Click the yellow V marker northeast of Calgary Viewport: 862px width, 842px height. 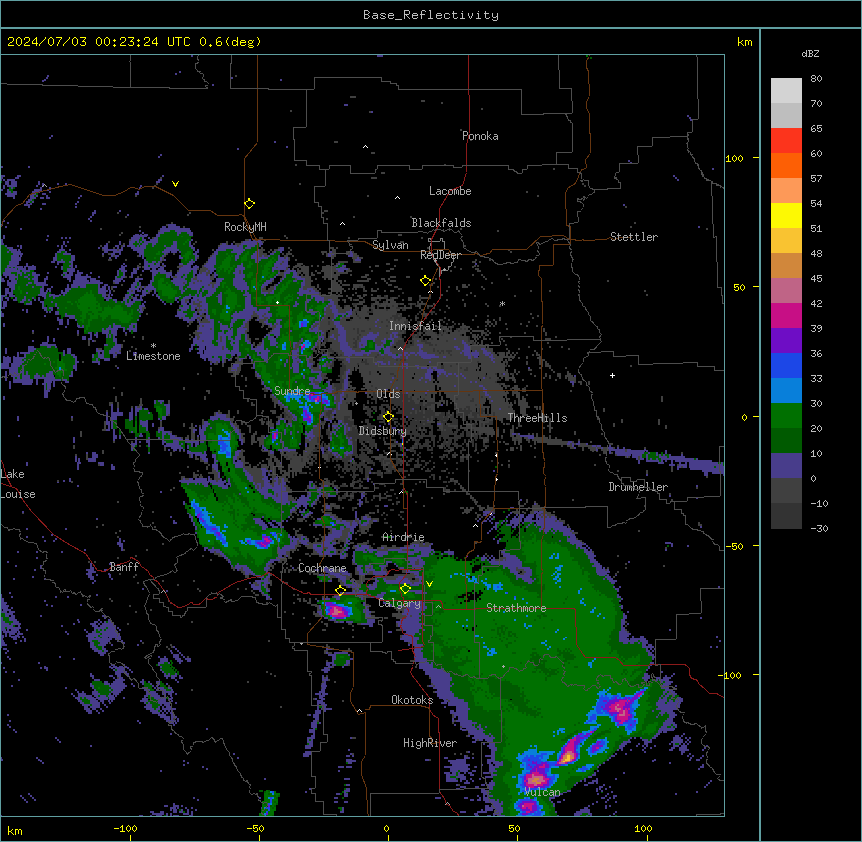pyautogui.click(x=429, y=584)
